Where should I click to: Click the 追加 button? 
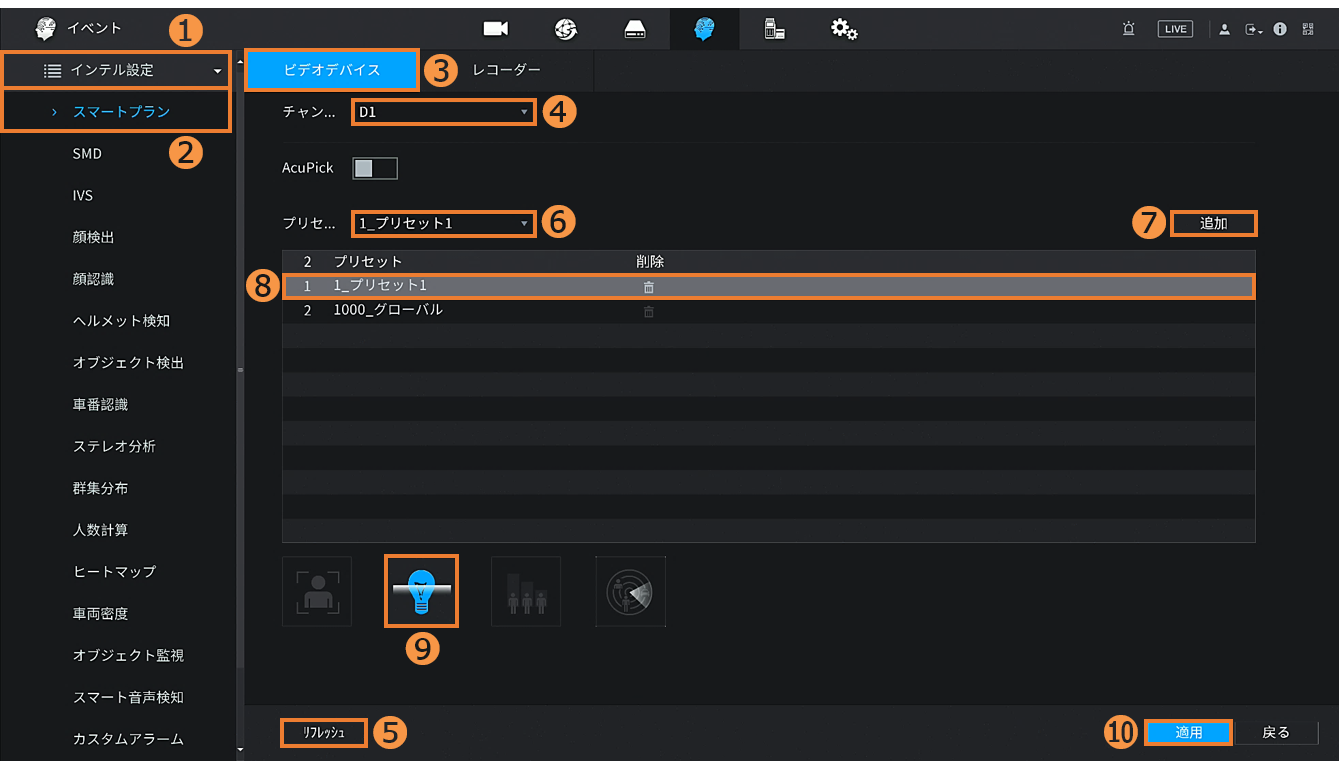[x=1213, y=224]
